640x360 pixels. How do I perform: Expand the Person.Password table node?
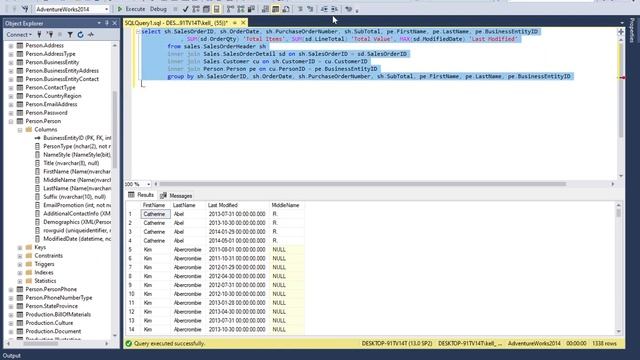(11, 113)
